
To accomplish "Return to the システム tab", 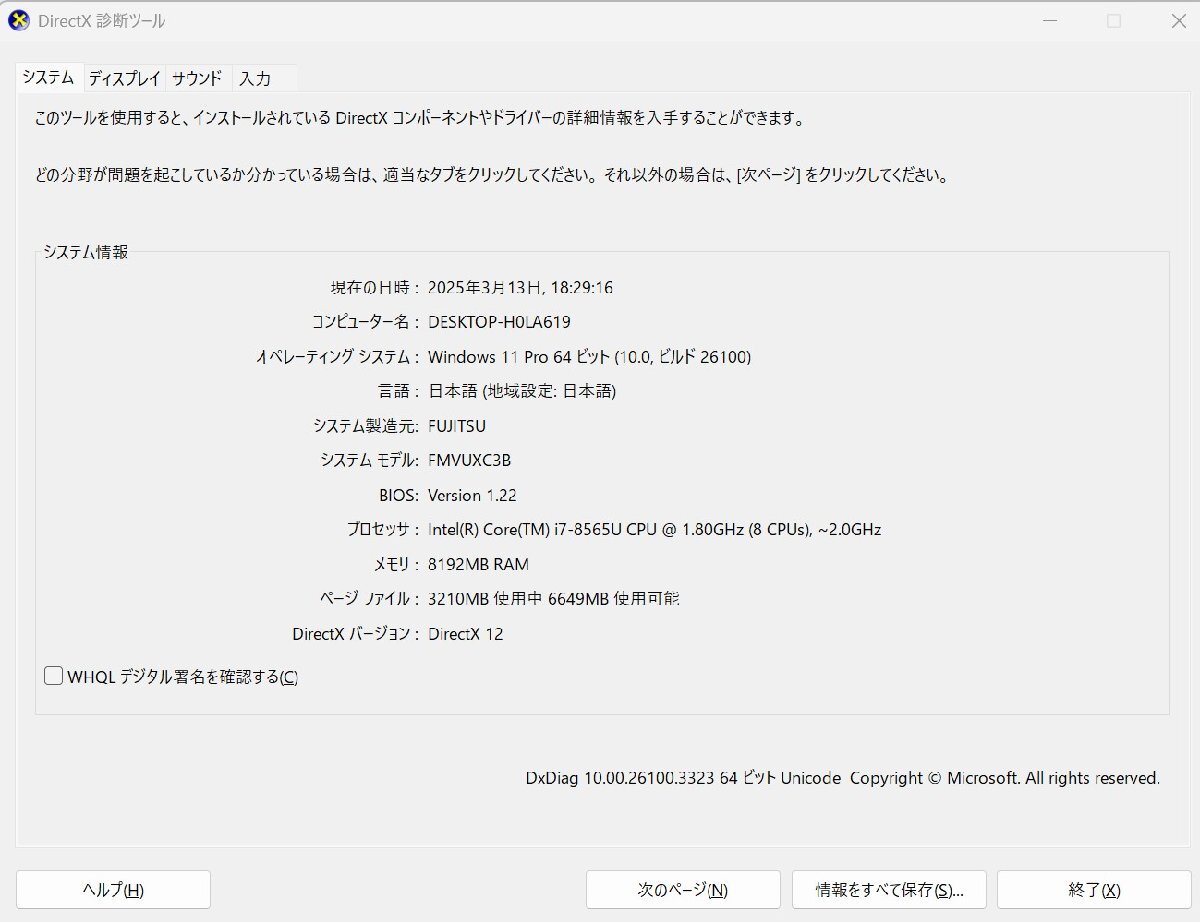I will (x=49, y=76).
